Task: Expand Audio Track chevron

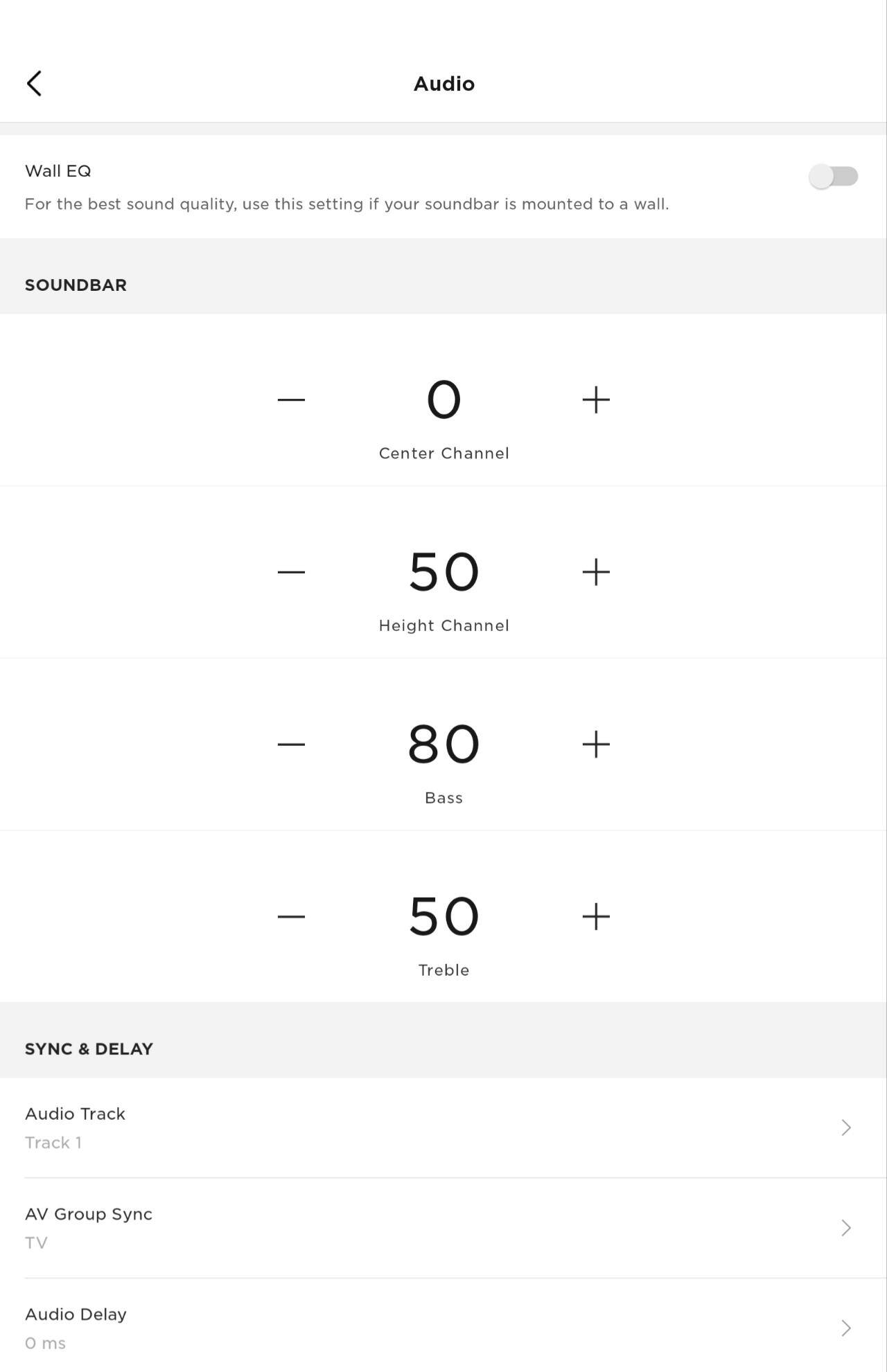Action: 845,1128
